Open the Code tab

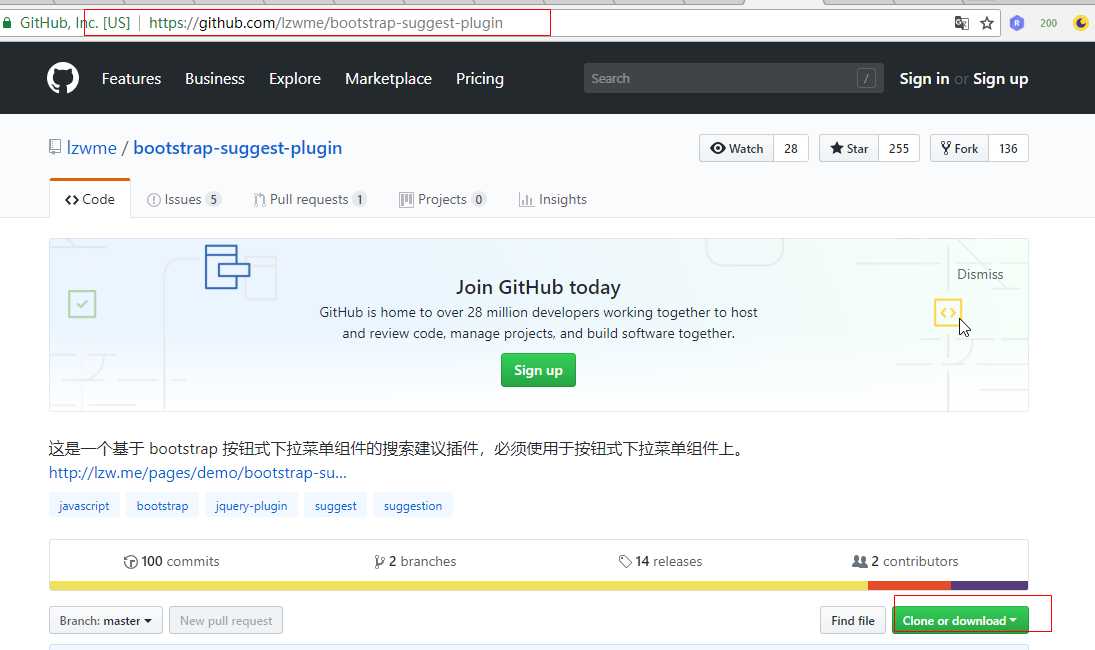[90, 199]
